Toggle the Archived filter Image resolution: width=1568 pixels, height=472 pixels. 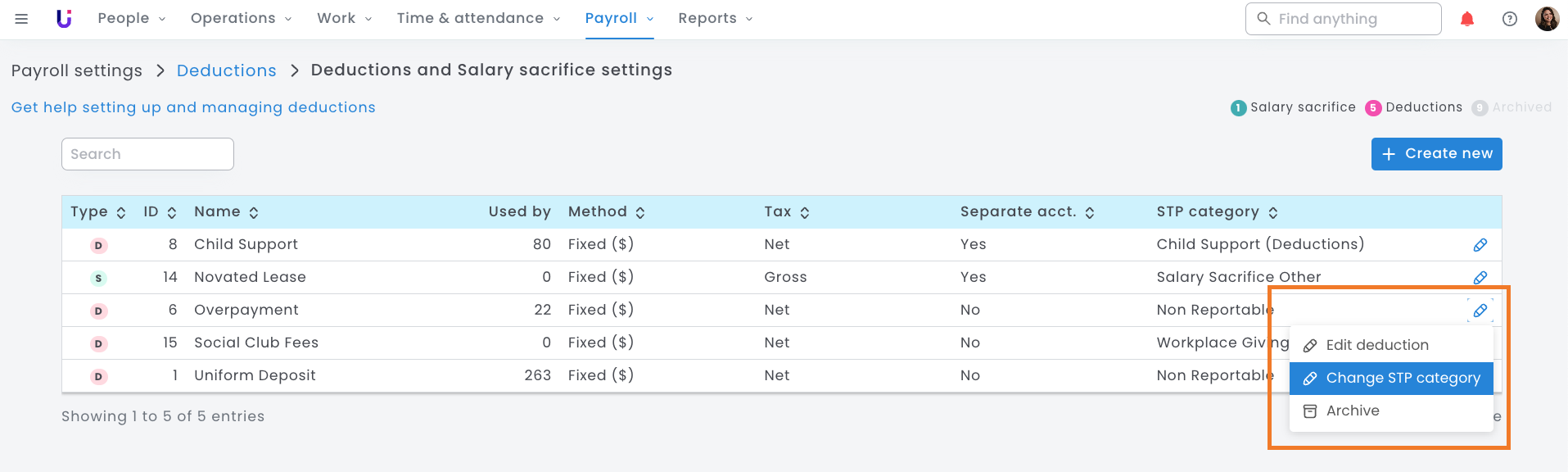click(x=1512, y=107)
